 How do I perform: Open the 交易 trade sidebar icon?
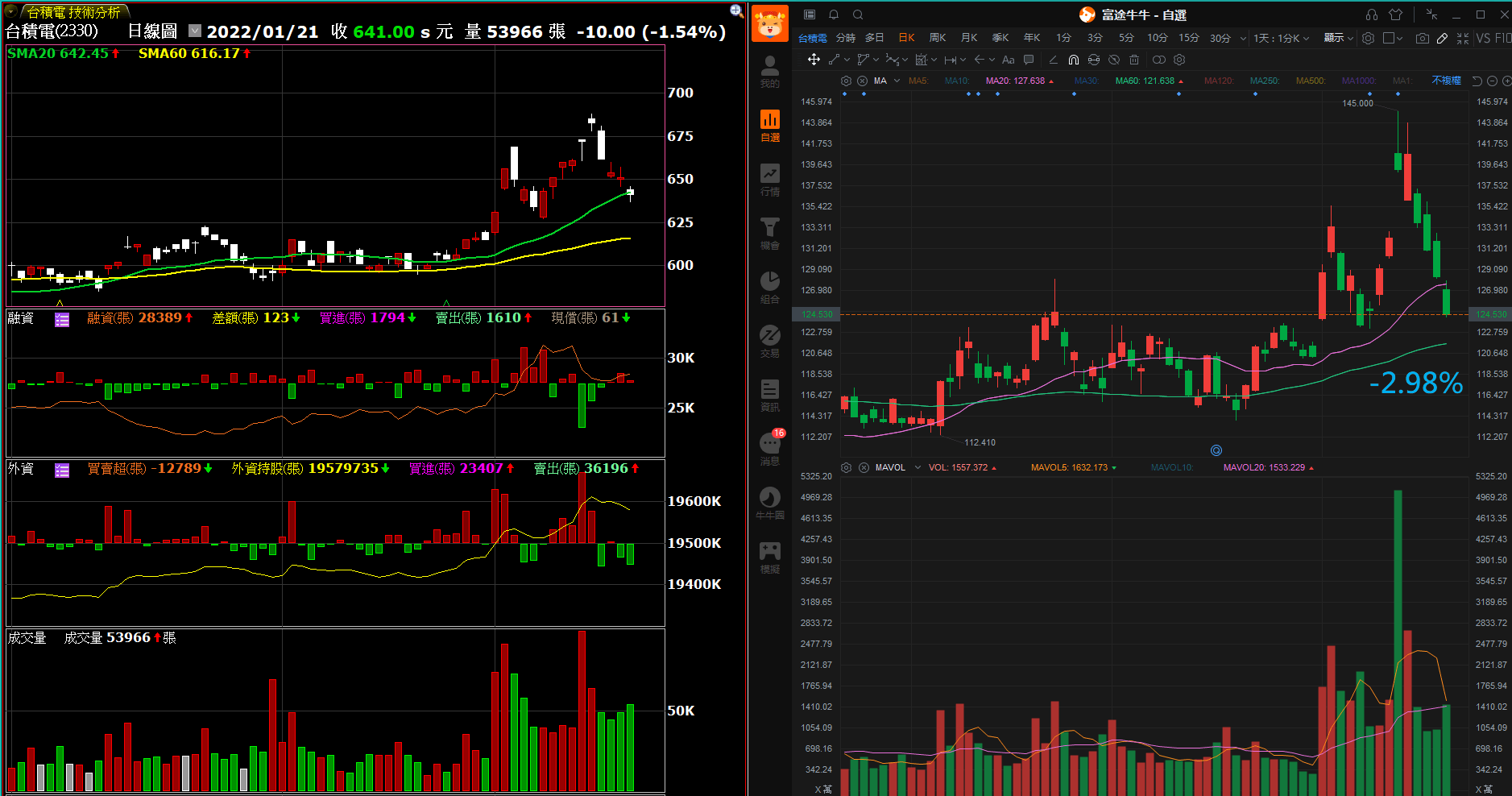769,342
